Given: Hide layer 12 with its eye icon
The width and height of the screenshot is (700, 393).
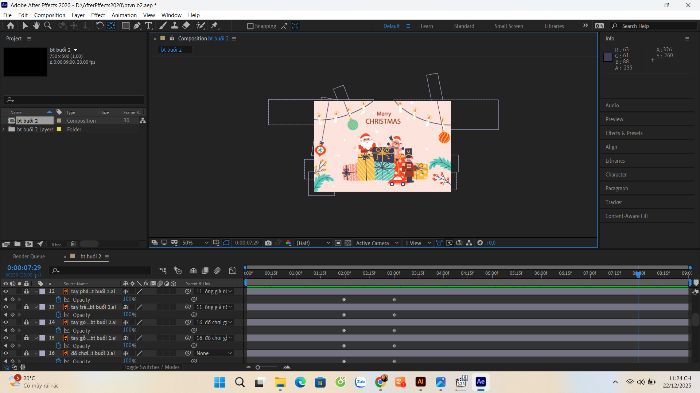Looking at the screenshot, I should pos(6,291).
